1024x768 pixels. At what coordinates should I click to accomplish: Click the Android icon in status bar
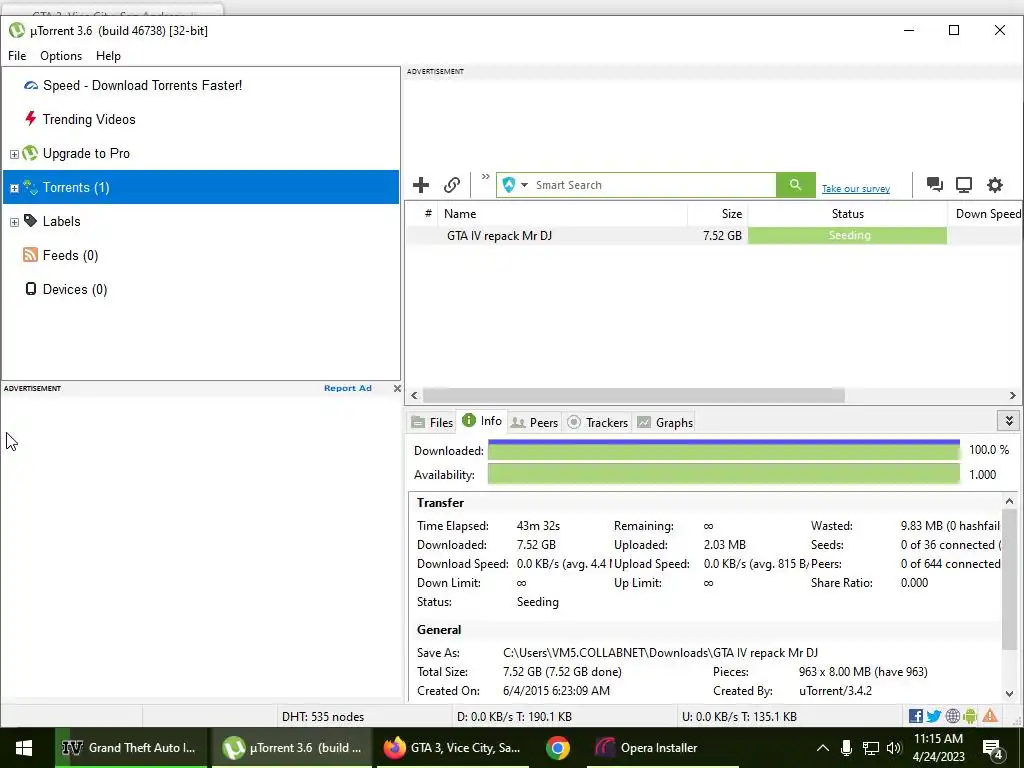970,716
